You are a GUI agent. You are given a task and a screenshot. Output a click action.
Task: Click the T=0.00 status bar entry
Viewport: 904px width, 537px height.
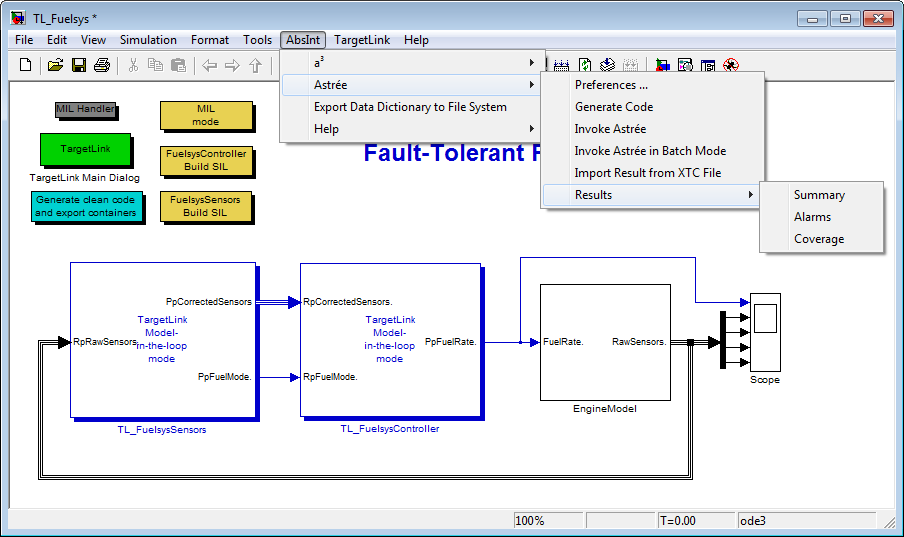[696, 520]
